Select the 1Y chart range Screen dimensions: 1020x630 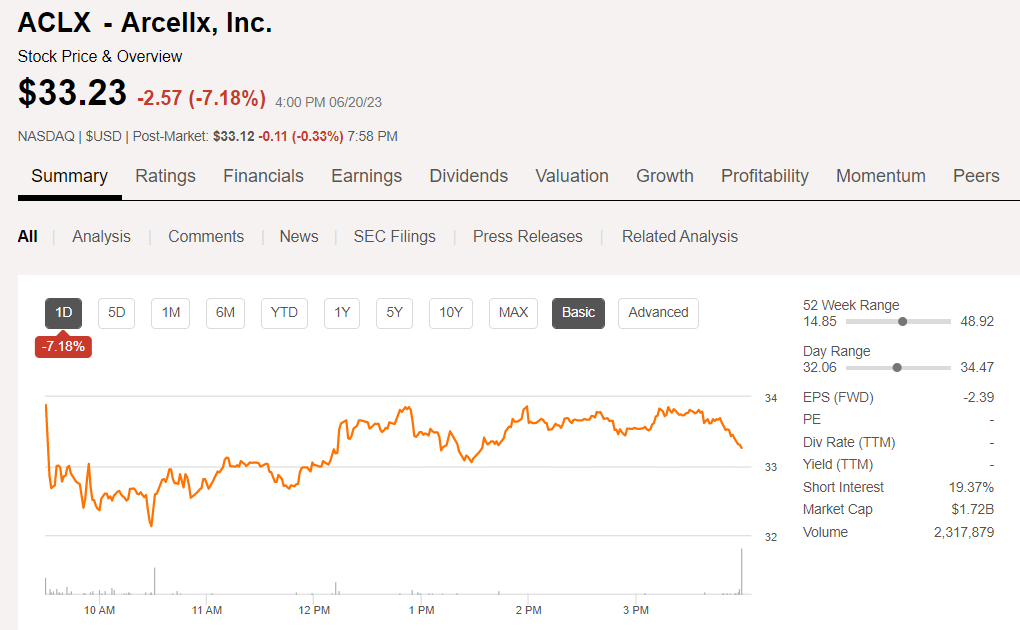342,313
